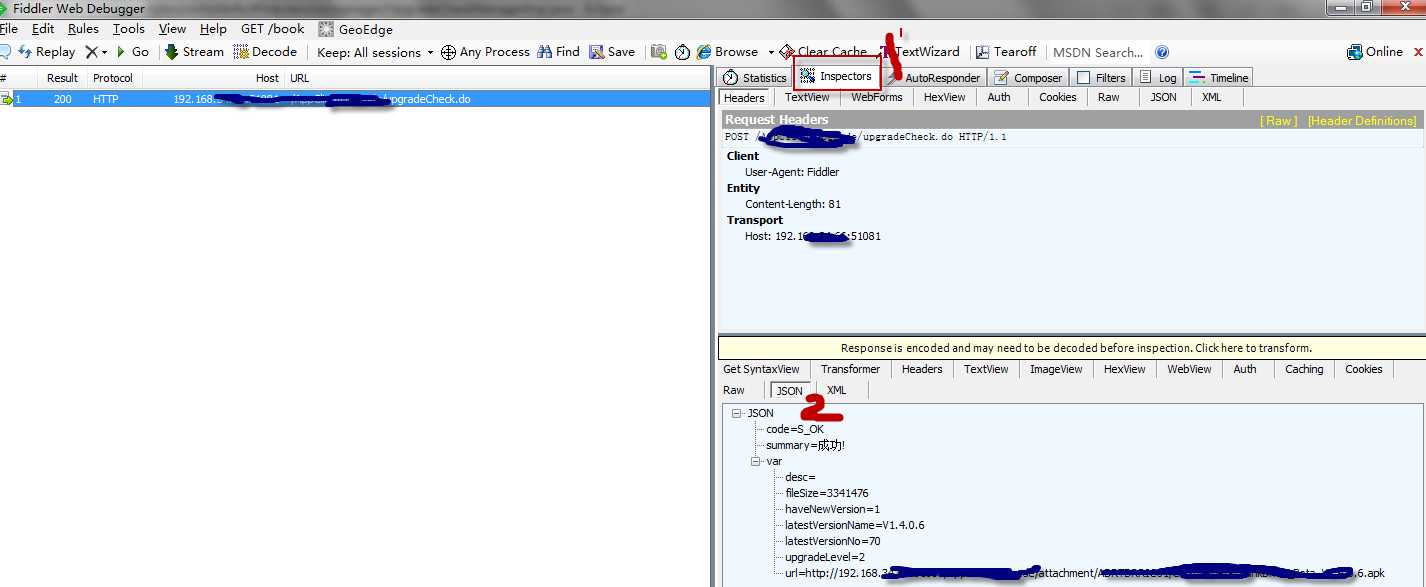Viewport: 1426px width, 587px height.
Task: Select the Transformer response tab
Action: coord(851,369)
